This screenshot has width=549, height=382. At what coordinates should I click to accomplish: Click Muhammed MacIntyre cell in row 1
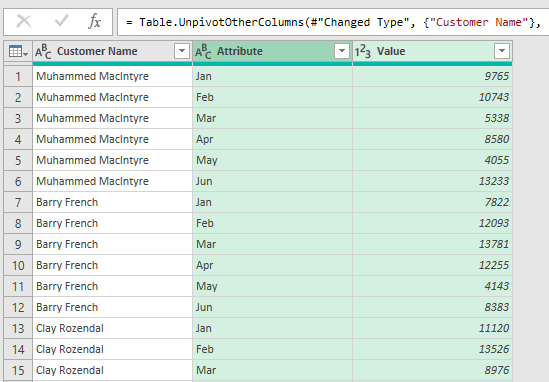112,76
